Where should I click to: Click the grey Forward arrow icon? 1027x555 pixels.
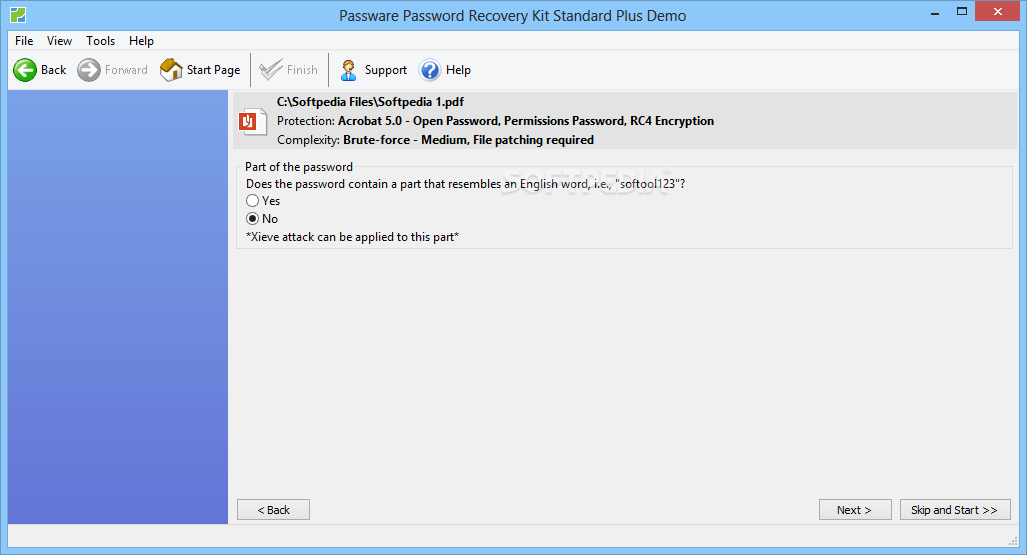point(88,70)
